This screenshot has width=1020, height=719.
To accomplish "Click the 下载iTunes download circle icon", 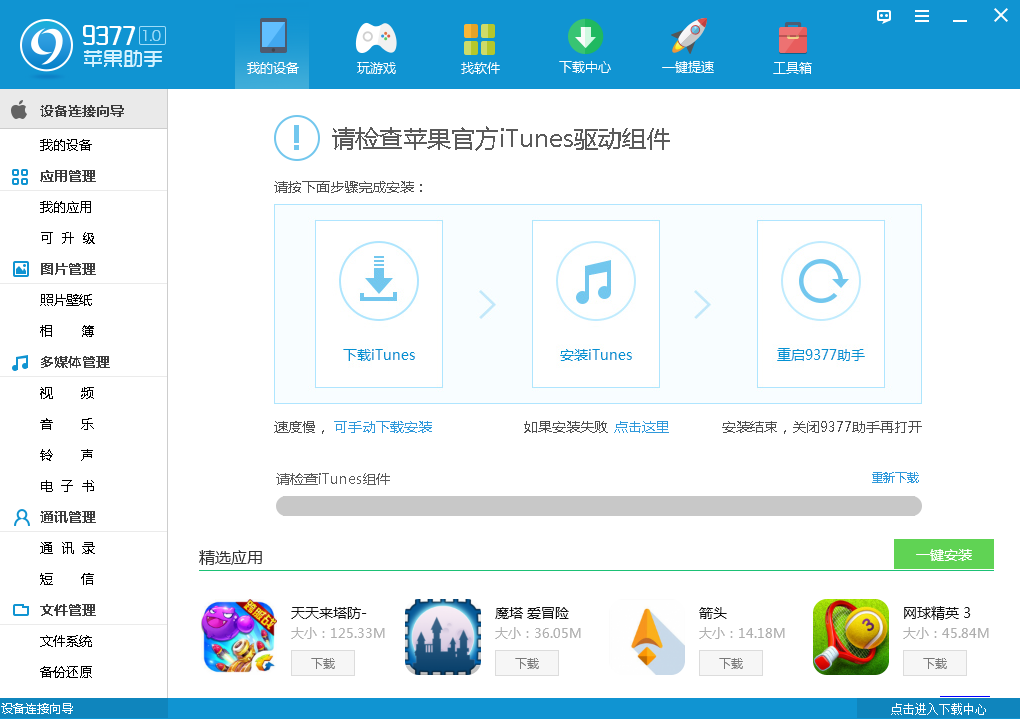I will point(379,281).
